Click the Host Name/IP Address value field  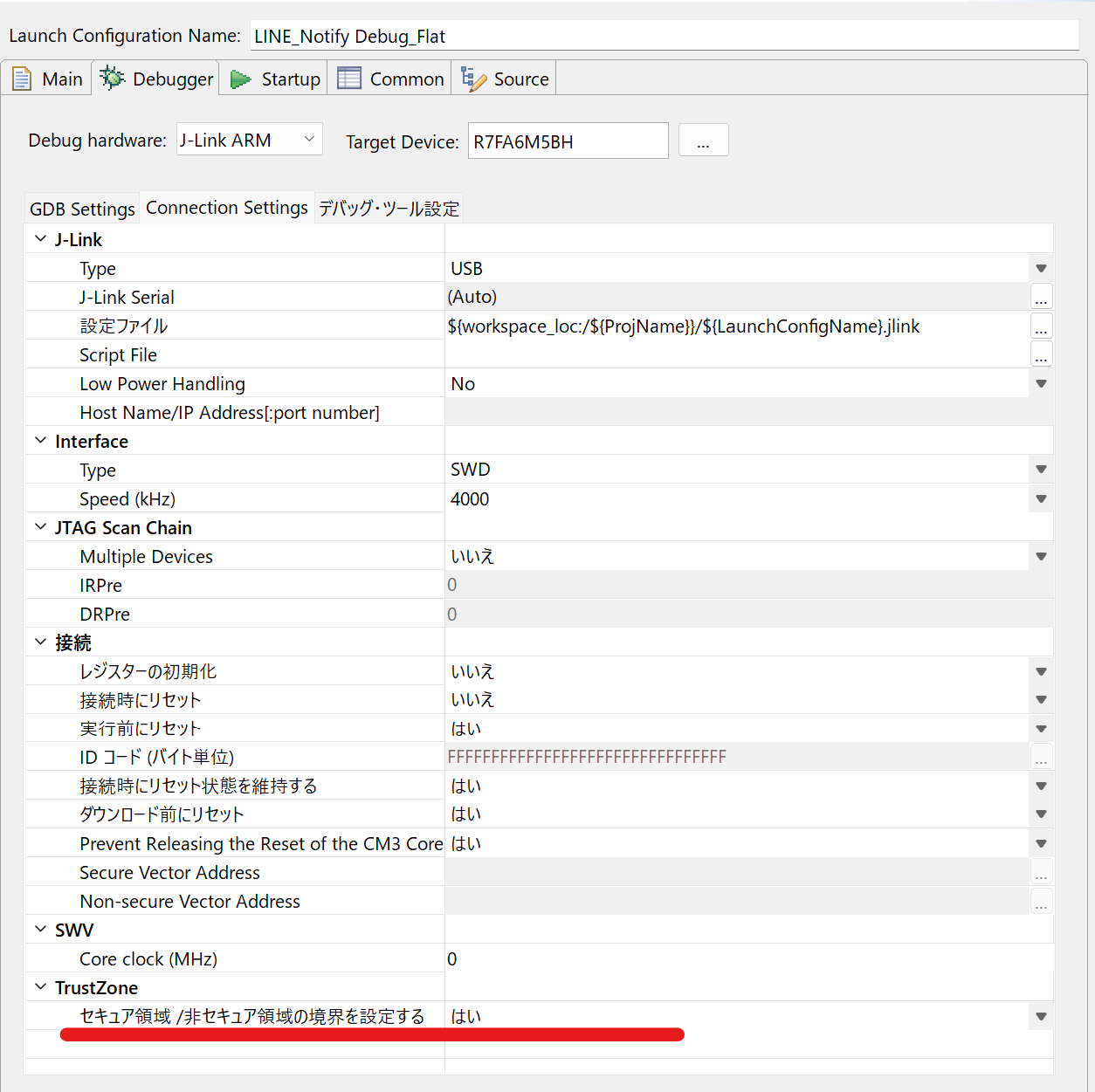748,412
